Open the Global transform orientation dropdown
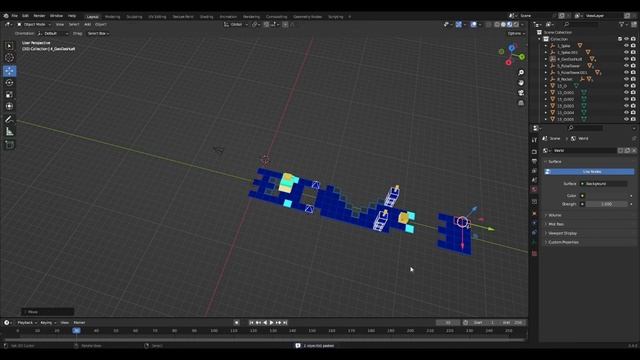This screenshot has height=360, width=640. (x=236, y=25)
